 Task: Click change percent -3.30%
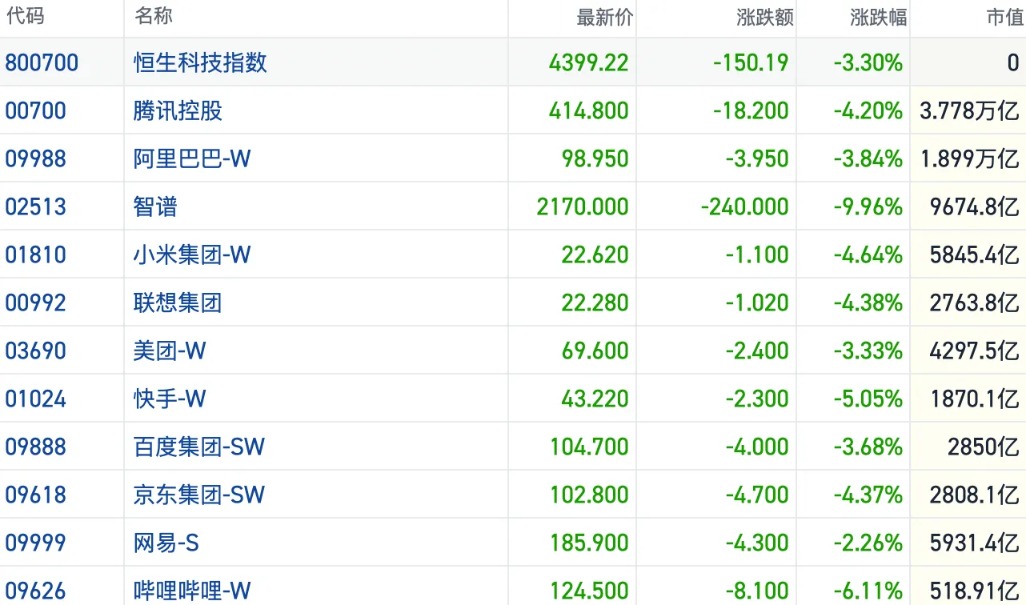pos(868,63)
